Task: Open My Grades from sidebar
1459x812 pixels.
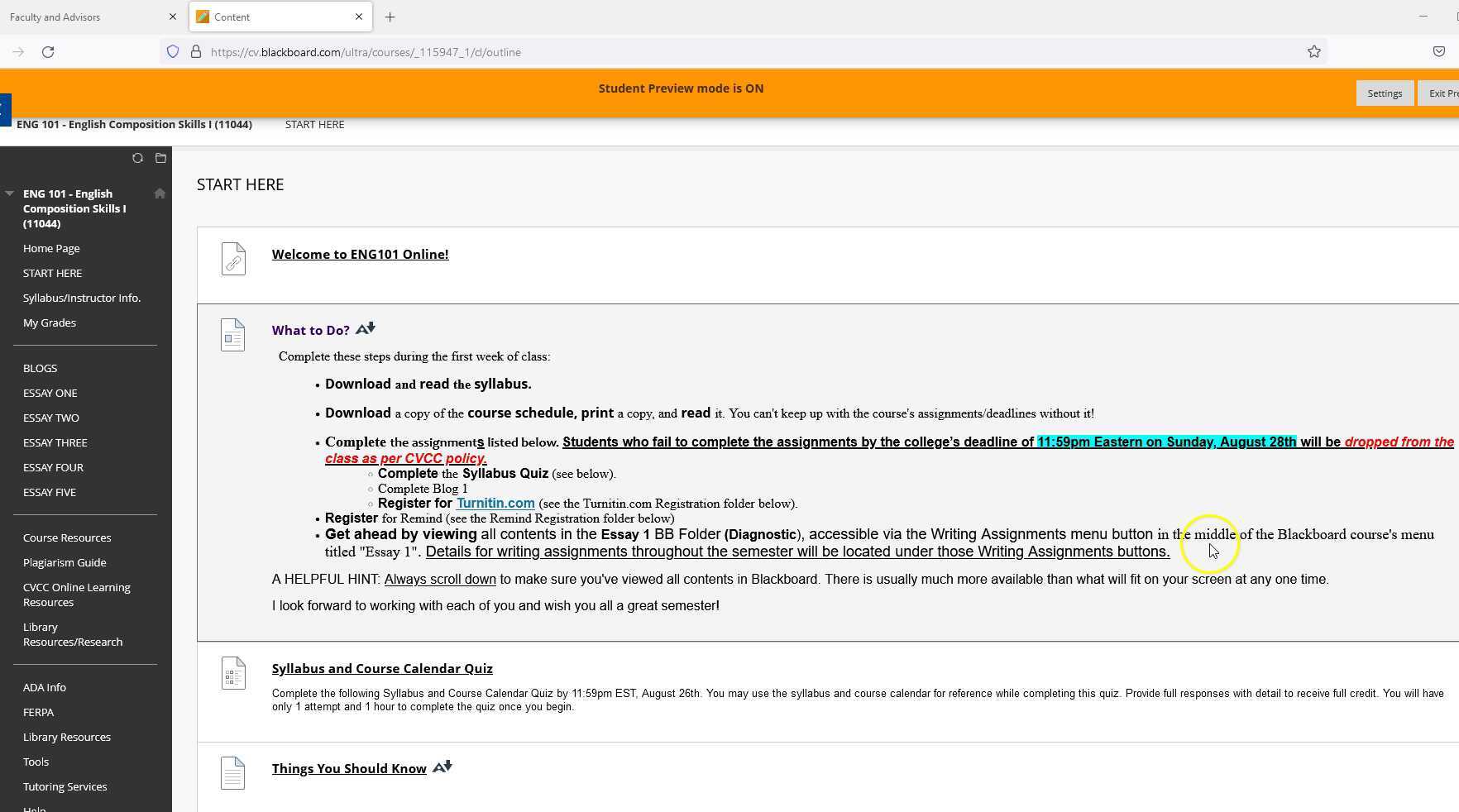Action: coord(50,322)
